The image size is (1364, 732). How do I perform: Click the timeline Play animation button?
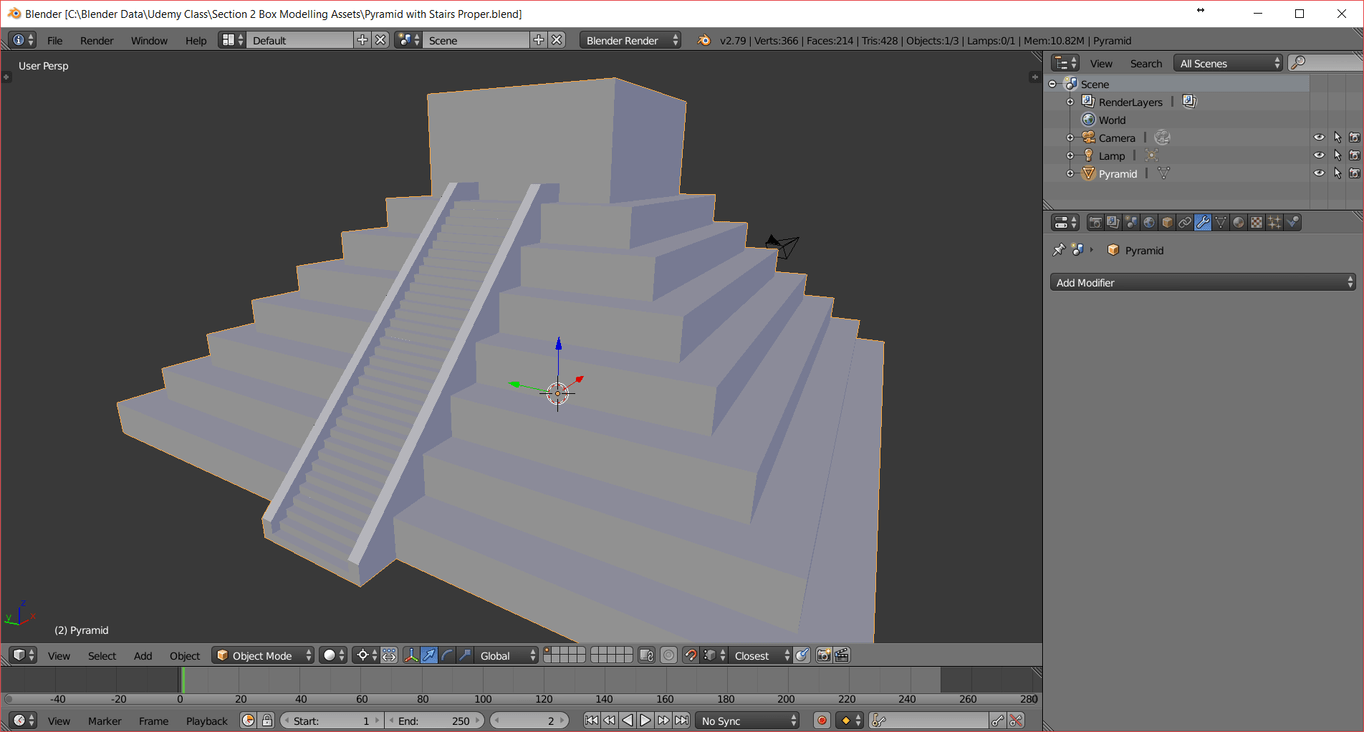[645, 720]
